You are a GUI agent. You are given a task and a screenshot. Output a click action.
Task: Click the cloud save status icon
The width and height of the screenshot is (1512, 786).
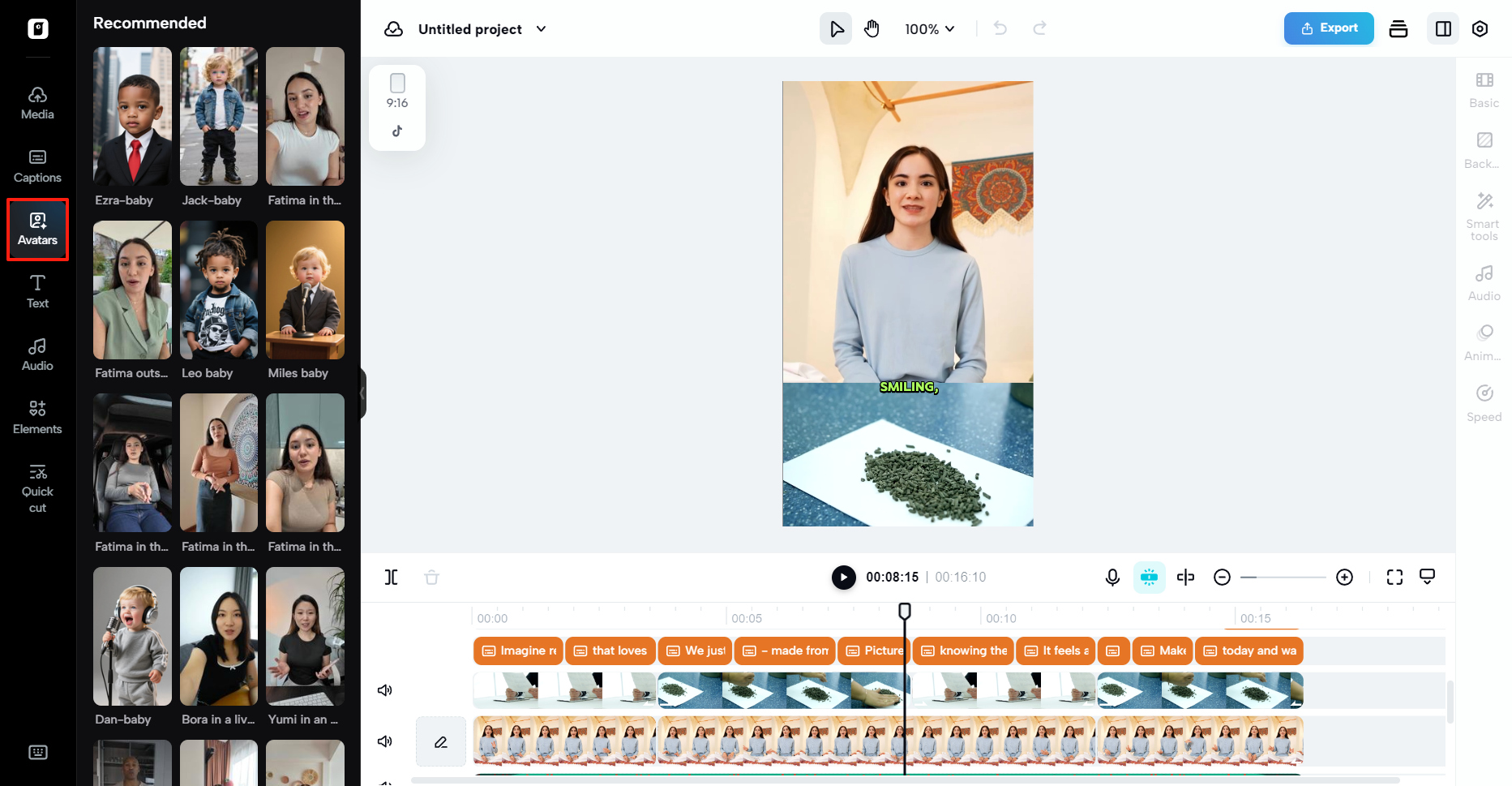pyautogui.click(x=393, y=29)
